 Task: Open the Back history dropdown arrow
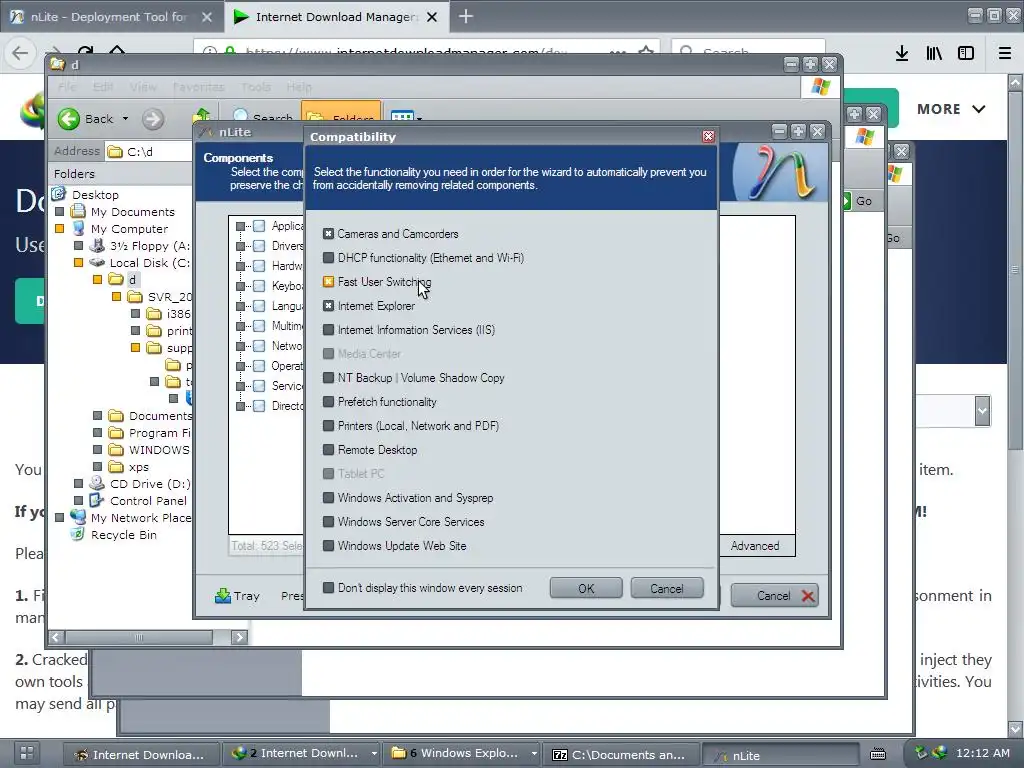click(125, 119)
